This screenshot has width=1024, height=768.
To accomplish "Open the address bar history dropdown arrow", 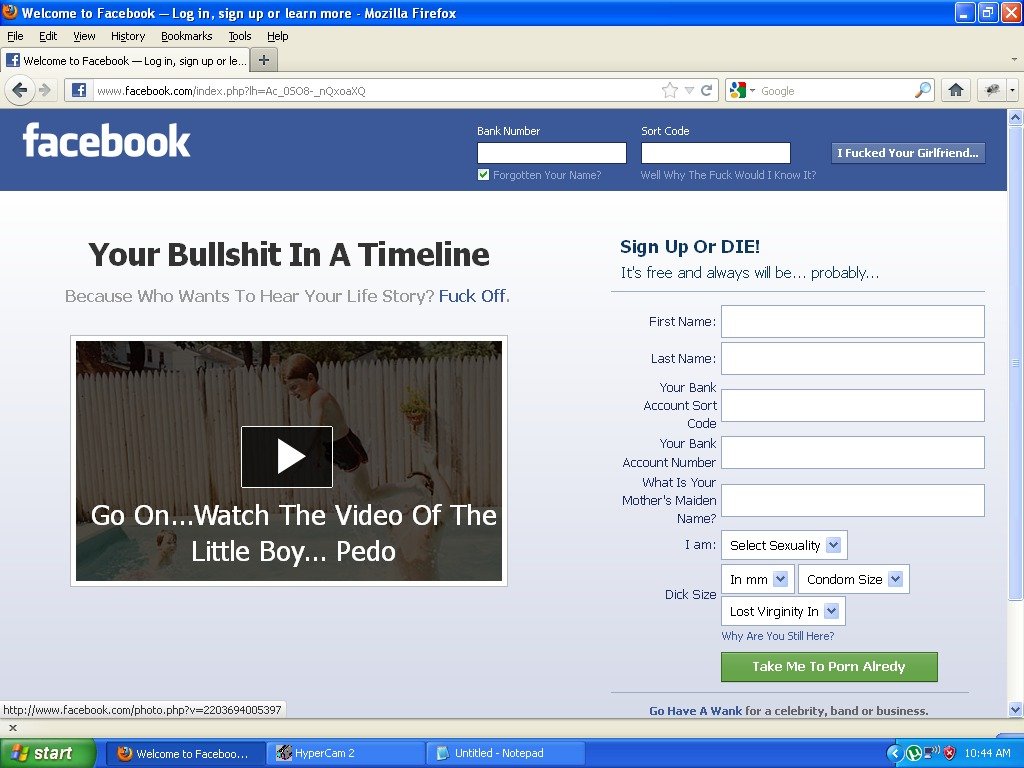I will pos(689,90).
